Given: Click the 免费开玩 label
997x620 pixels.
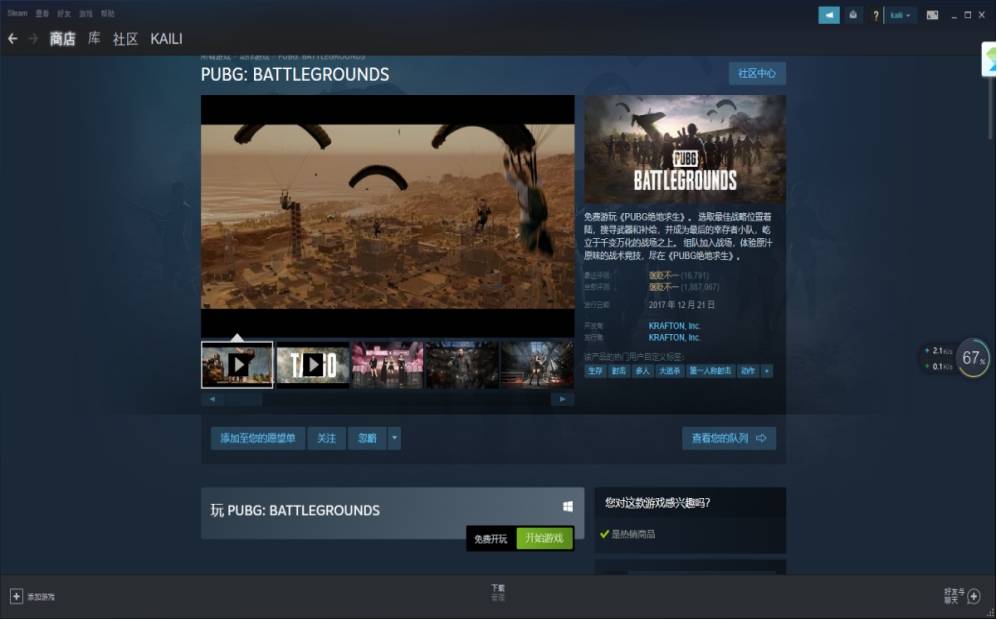Looking at the screenshot, I should click(490, 539).
